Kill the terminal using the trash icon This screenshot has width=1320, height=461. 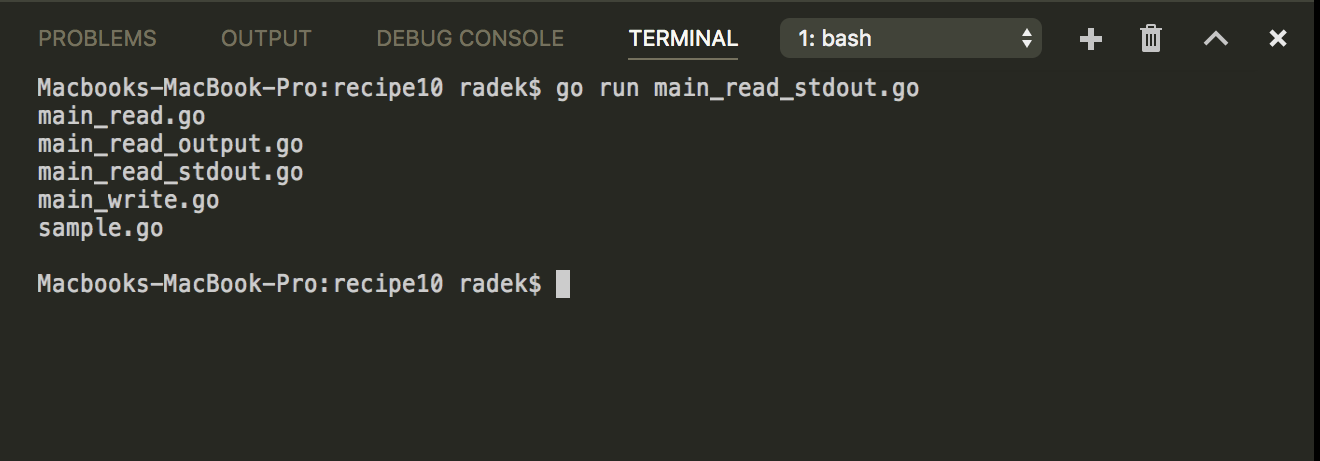click(1151, 39)
